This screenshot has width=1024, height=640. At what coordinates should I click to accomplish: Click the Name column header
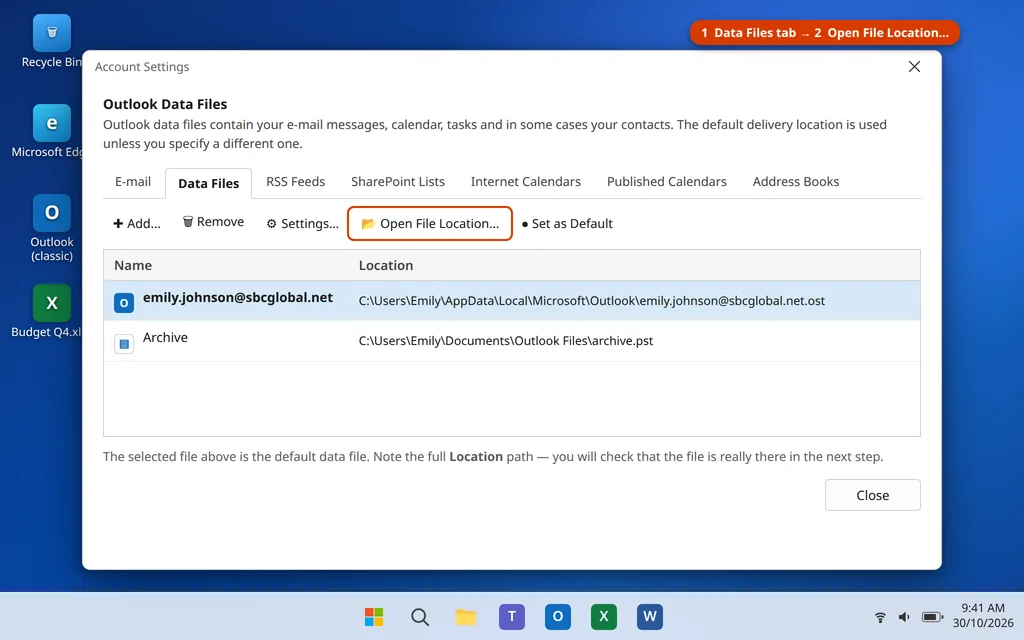[133, 265]
